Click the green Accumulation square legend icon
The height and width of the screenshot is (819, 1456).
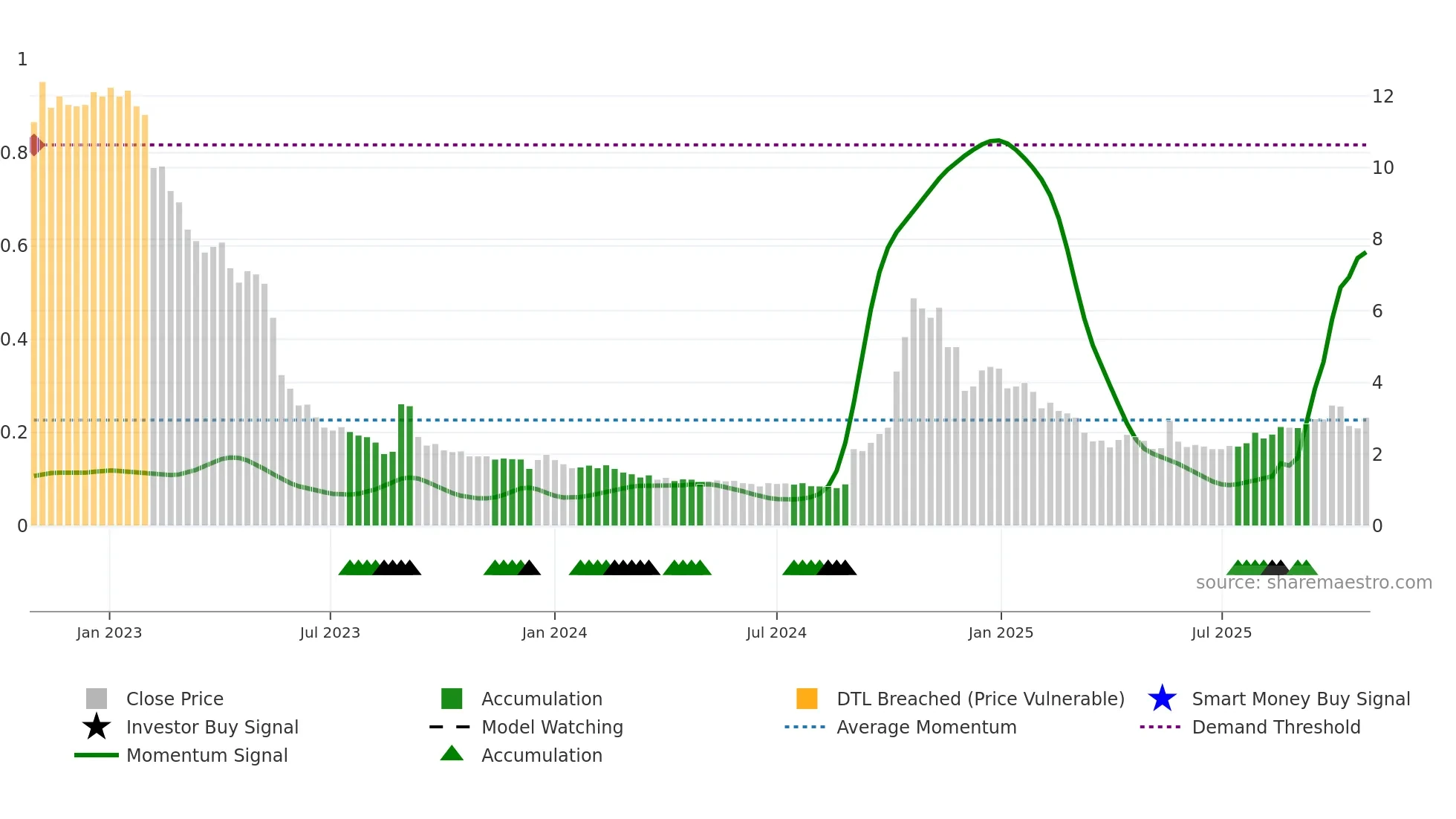[x=452, y=699]
